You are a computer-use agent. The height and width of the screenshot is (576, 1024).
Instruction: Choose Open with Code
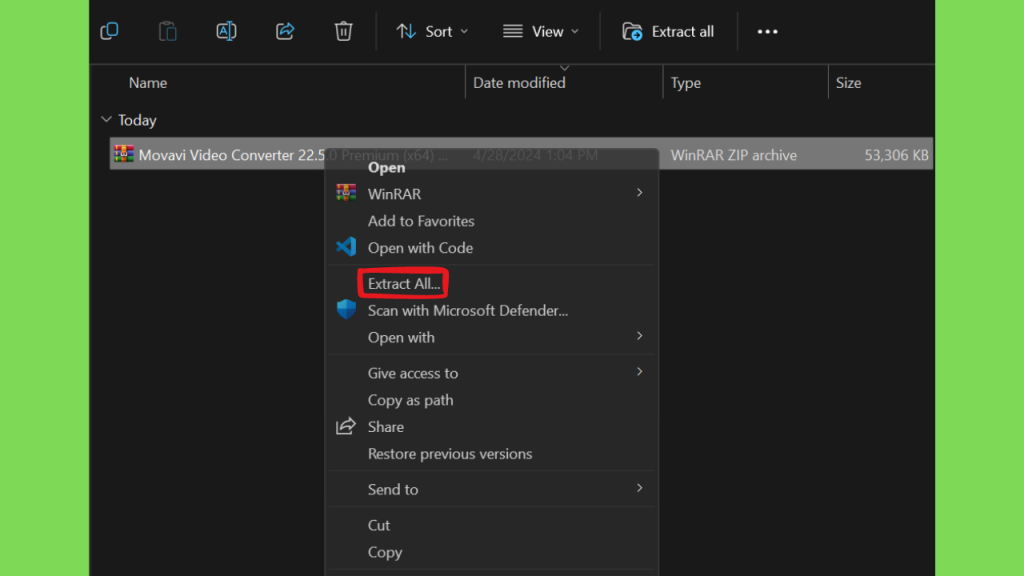click(421, 248)
